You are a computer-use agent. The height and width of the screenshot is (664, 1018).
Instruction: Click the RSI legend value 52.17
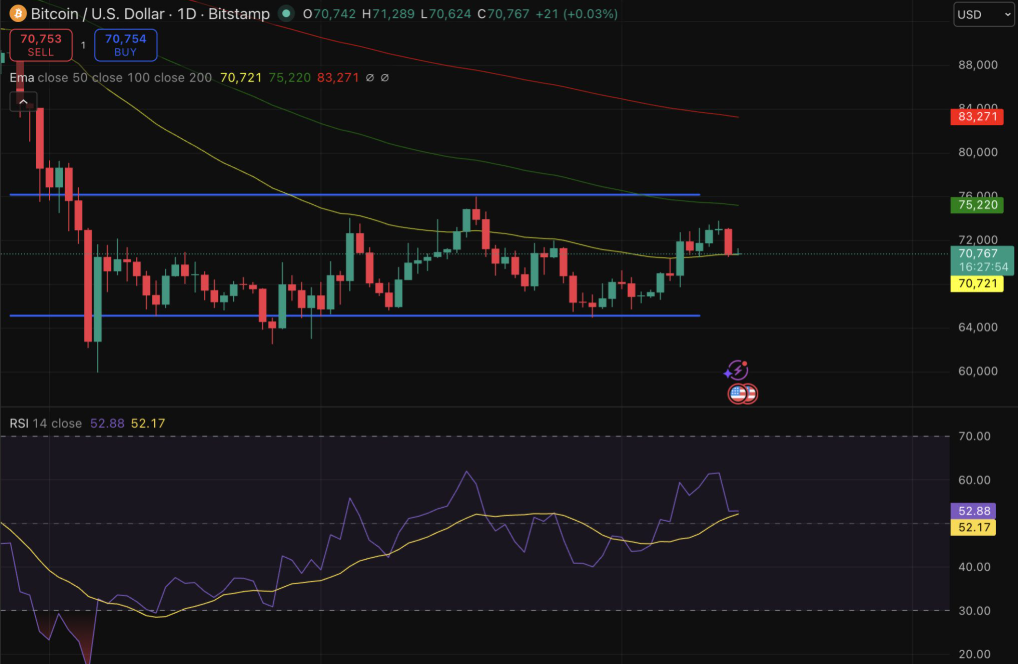[x=148, y=423]
